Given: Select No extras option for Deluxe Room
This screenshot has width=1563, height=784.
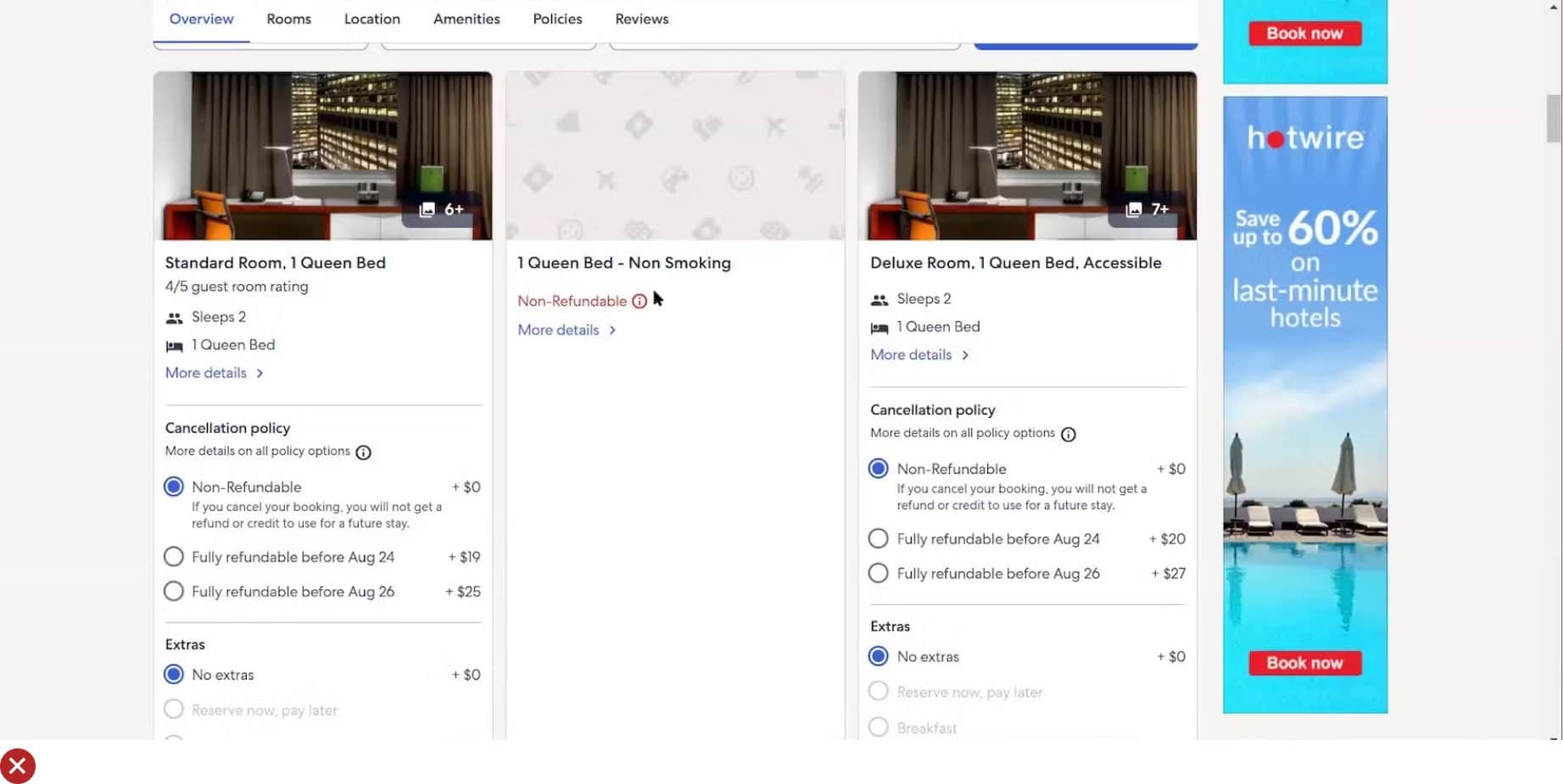Looking at the screenshot, I should (x=879, y=657).
